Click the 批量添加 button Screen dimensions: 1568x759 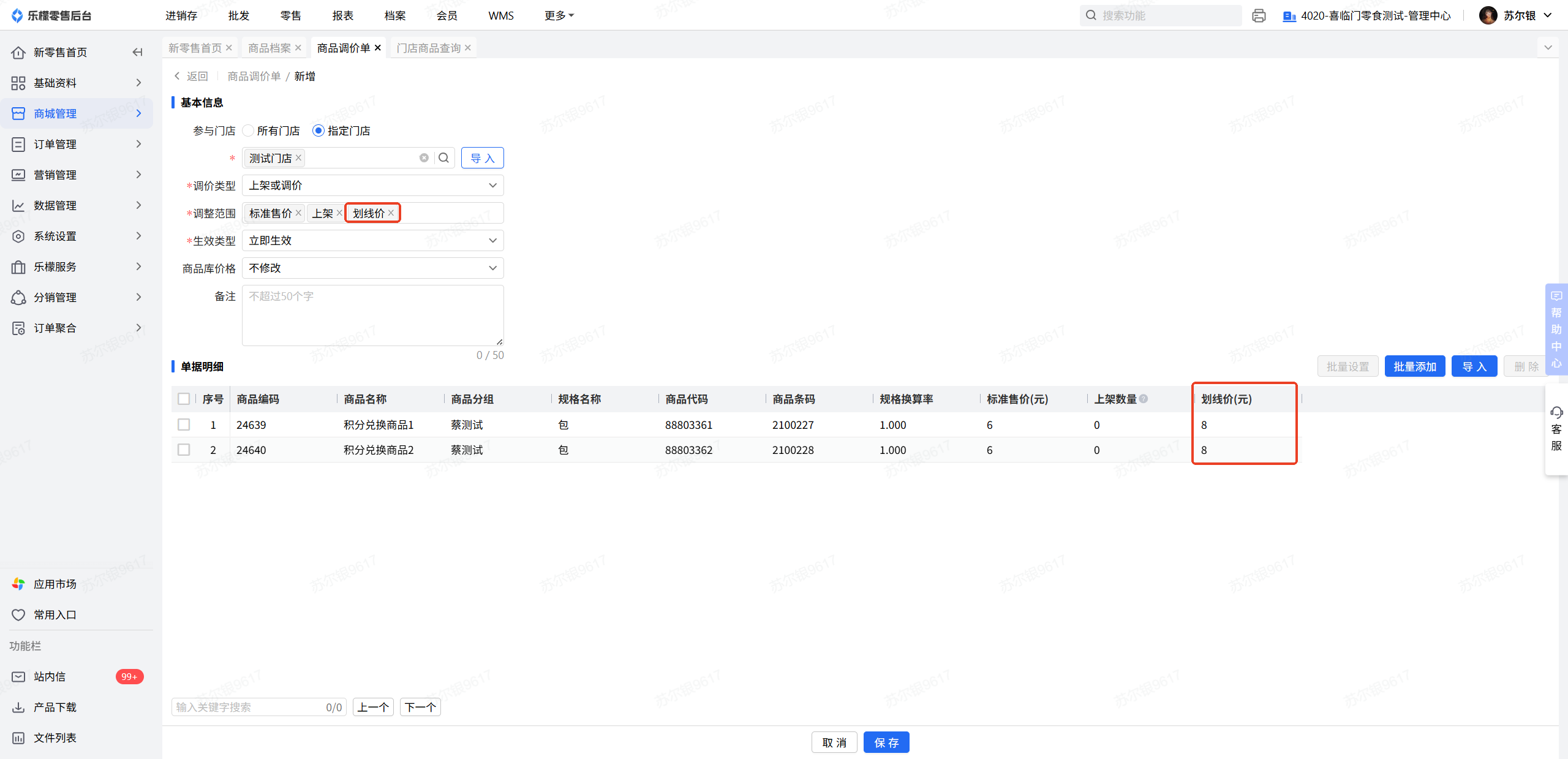[1414, 366]
